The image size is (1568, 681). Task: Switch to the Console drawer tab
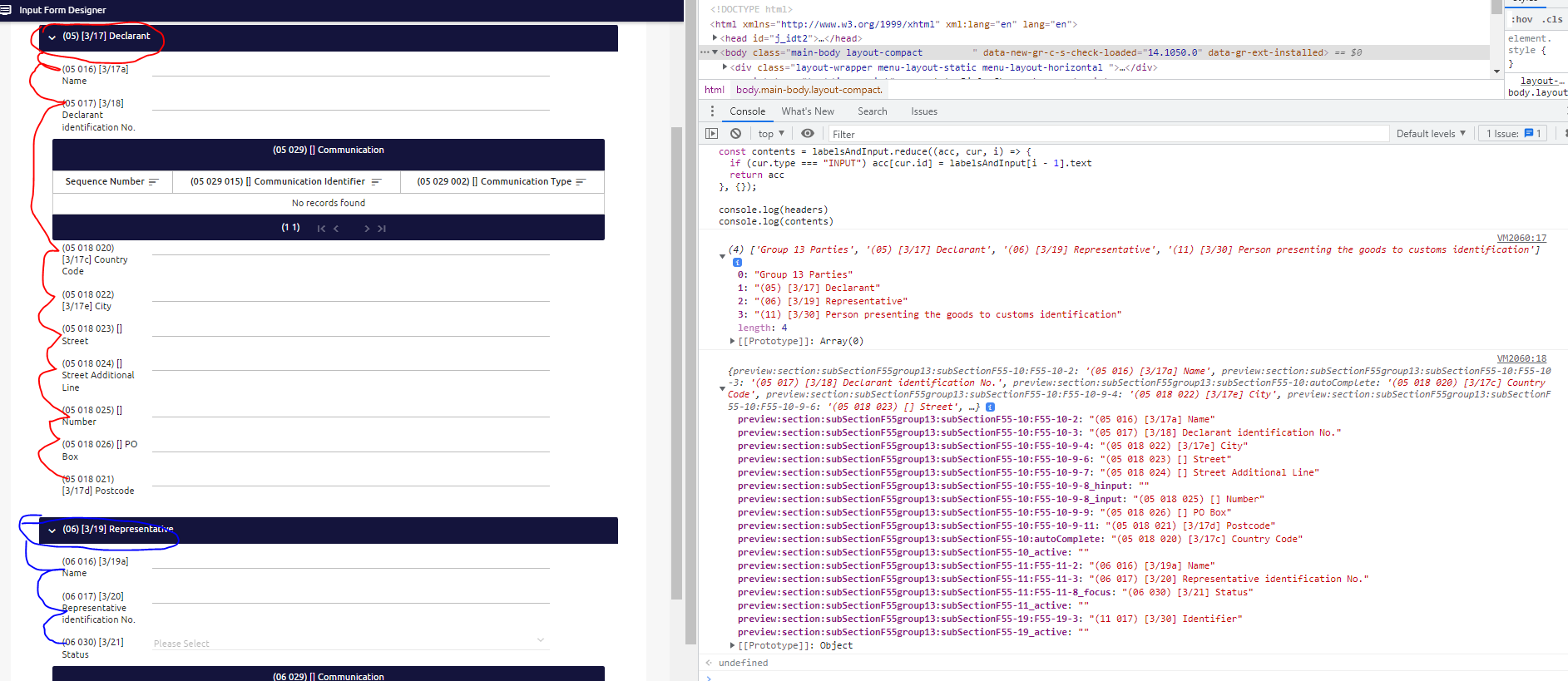click(x=747, y=111)
